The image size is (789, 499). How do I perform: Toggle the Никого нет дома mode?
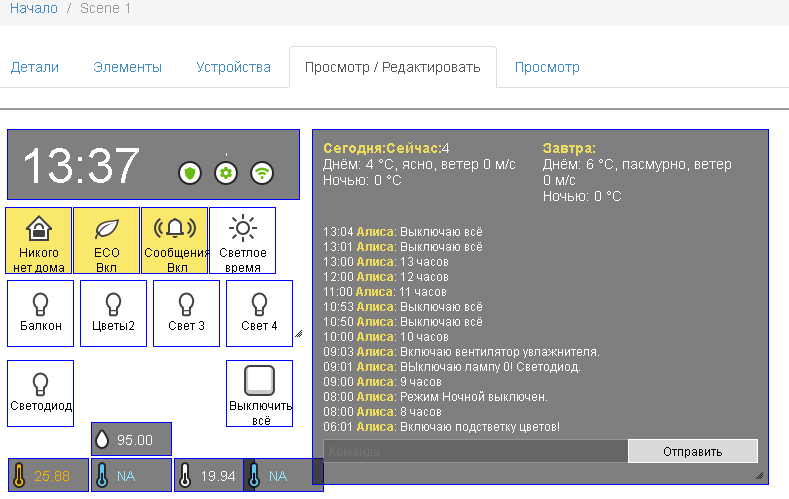coord(39,241)
